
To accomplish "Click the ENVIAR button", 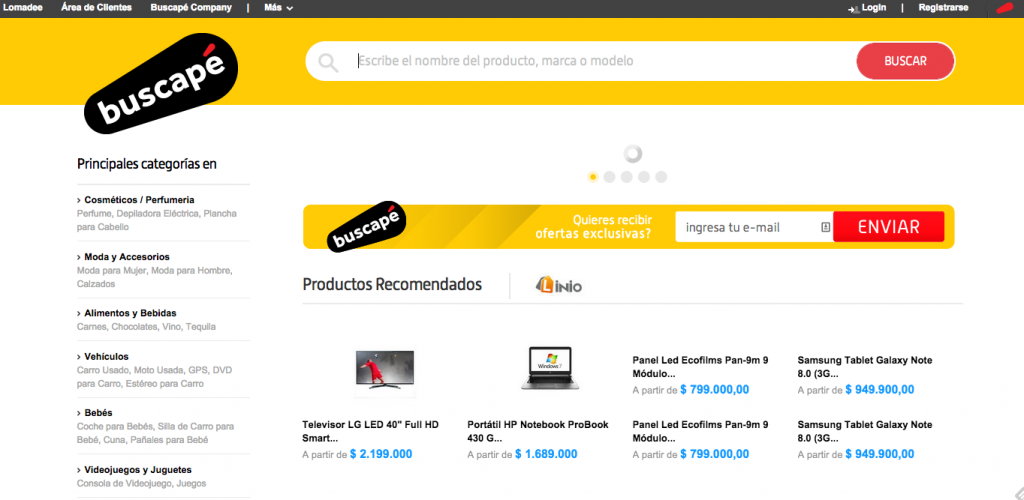I will (x=888, y=227).
